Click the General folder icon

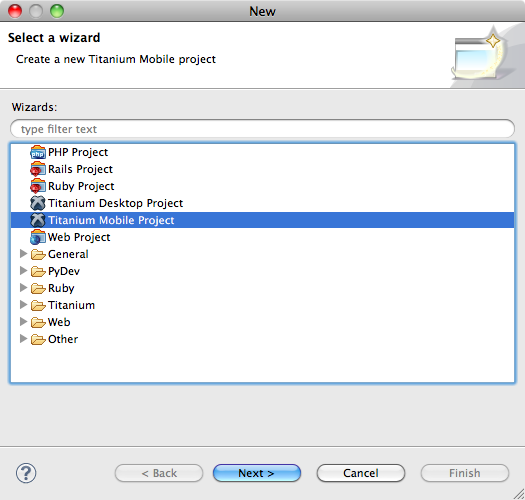pos(38,255)
